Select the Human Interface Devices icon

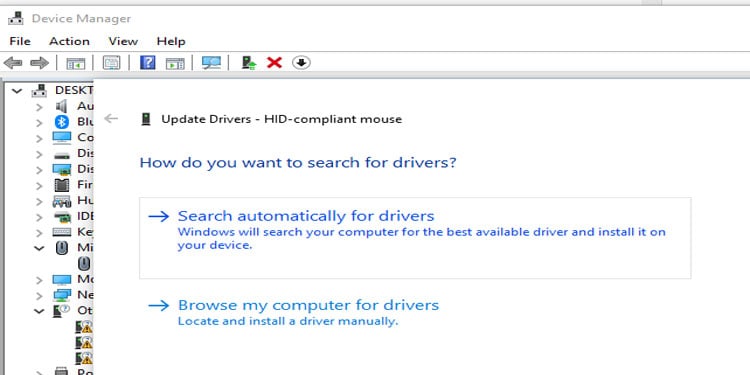point(62,201)
